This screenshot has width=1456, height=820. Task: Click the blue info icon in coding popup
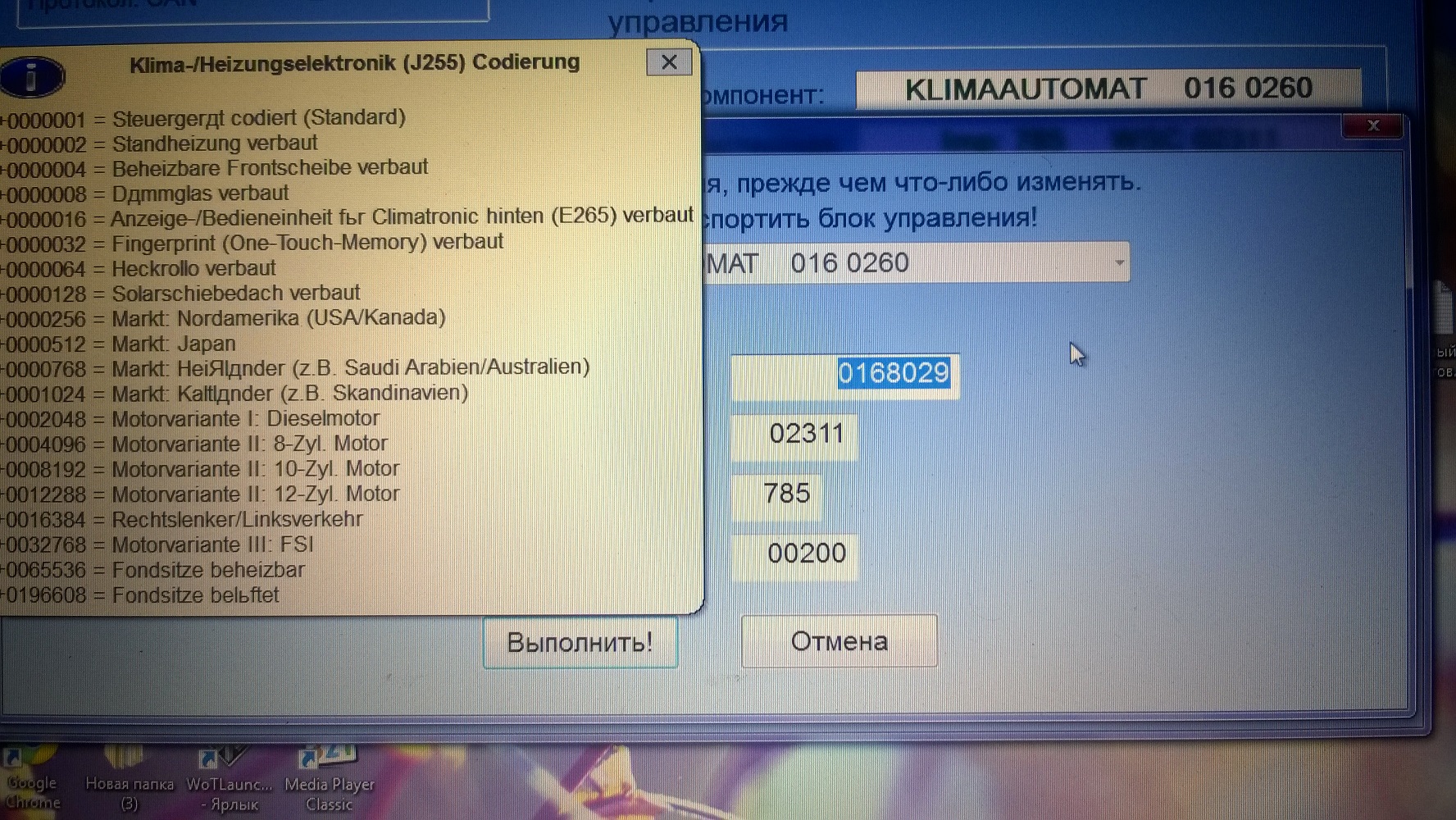click(33, 78)
